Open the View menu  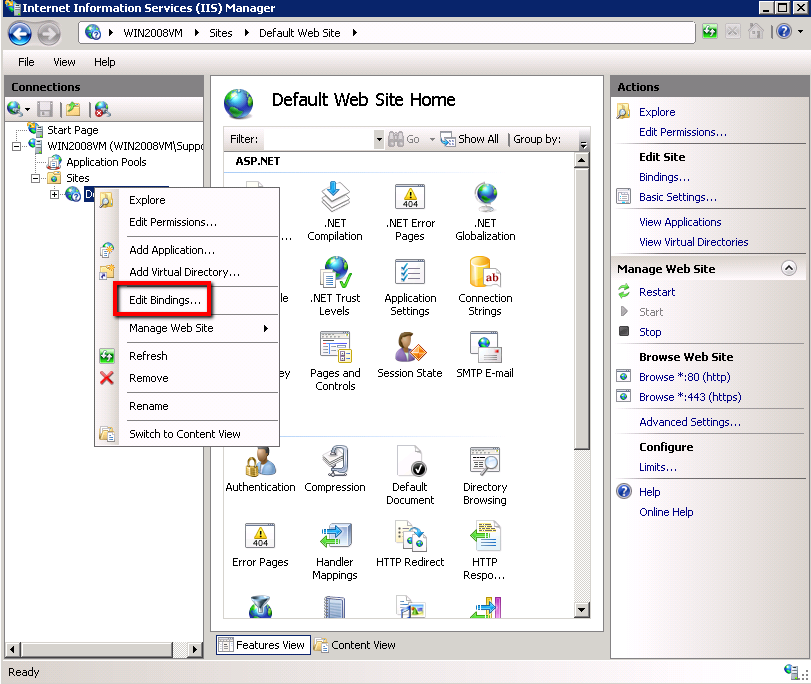click(x=64, y=62)
